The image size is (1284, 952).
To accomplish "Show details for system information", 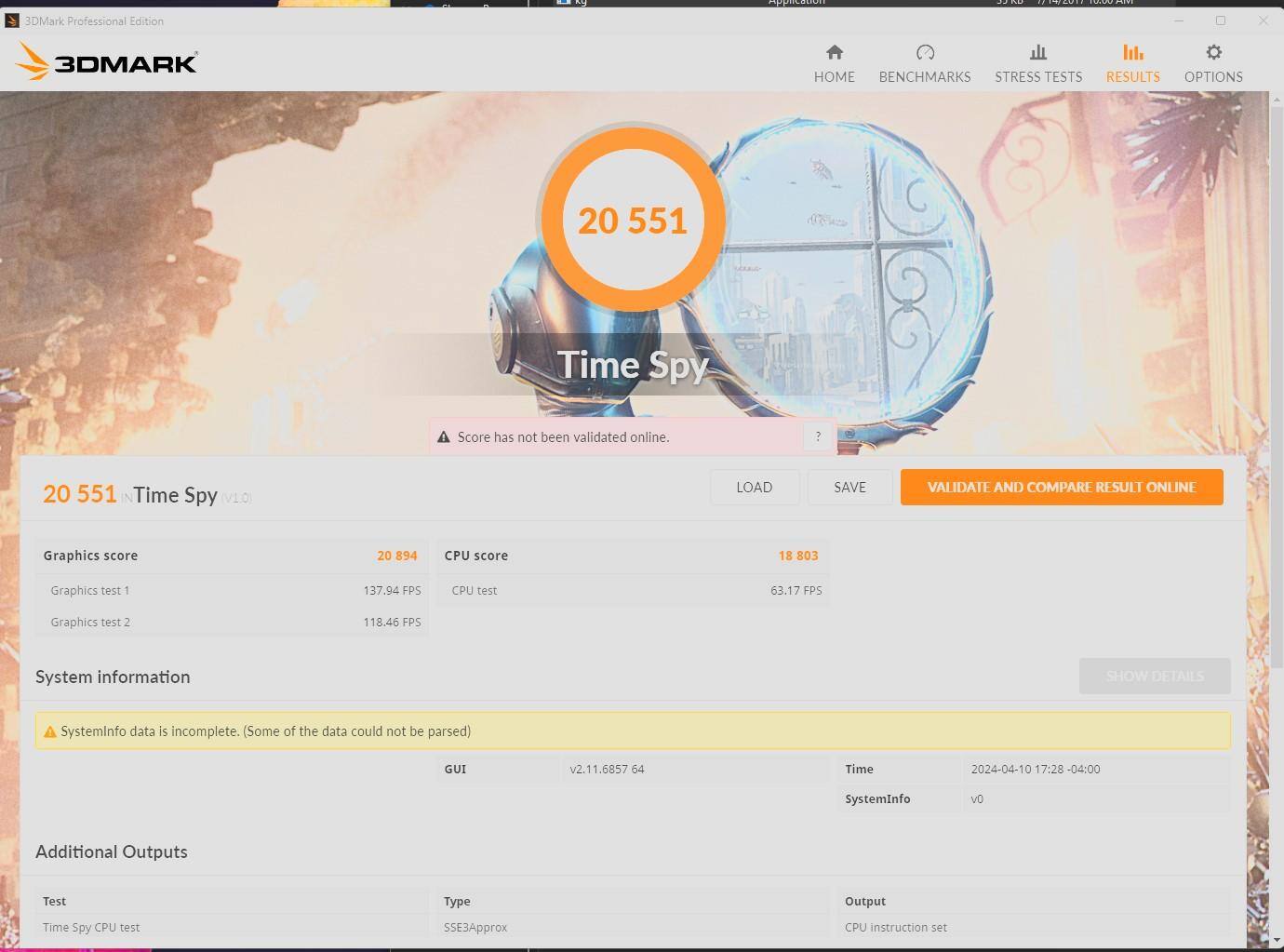I will tap(1154, 677).
